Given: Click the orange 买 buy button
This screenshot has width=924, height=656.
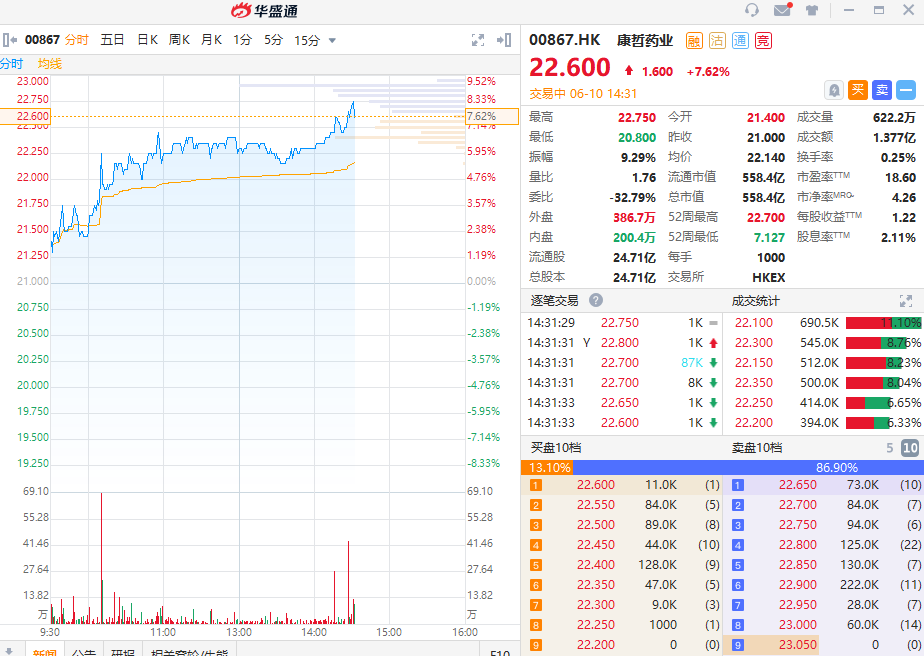Looking at the screenshot, I should click(x=858, y=90).
